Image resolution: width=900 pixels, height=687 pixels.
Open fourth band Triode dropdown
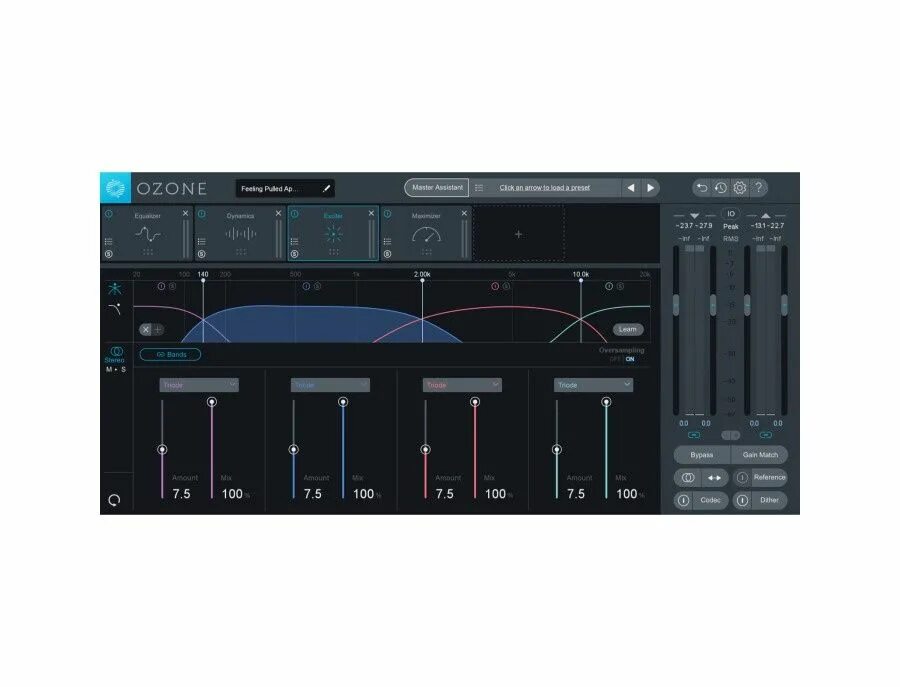[593, 385]
